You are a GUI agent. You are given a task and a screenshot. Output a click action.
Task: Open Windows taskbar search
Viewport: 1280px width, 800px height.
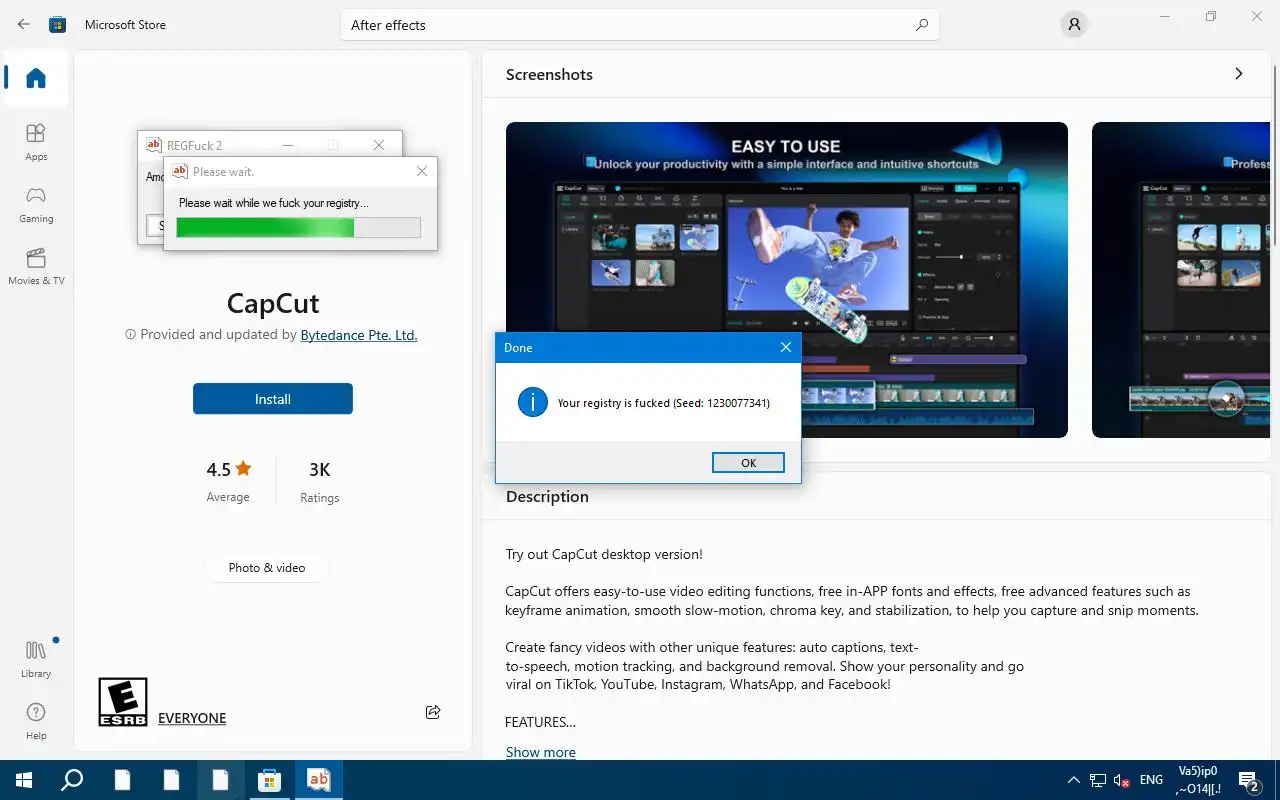pyautogui.click(x=72, y=780)
